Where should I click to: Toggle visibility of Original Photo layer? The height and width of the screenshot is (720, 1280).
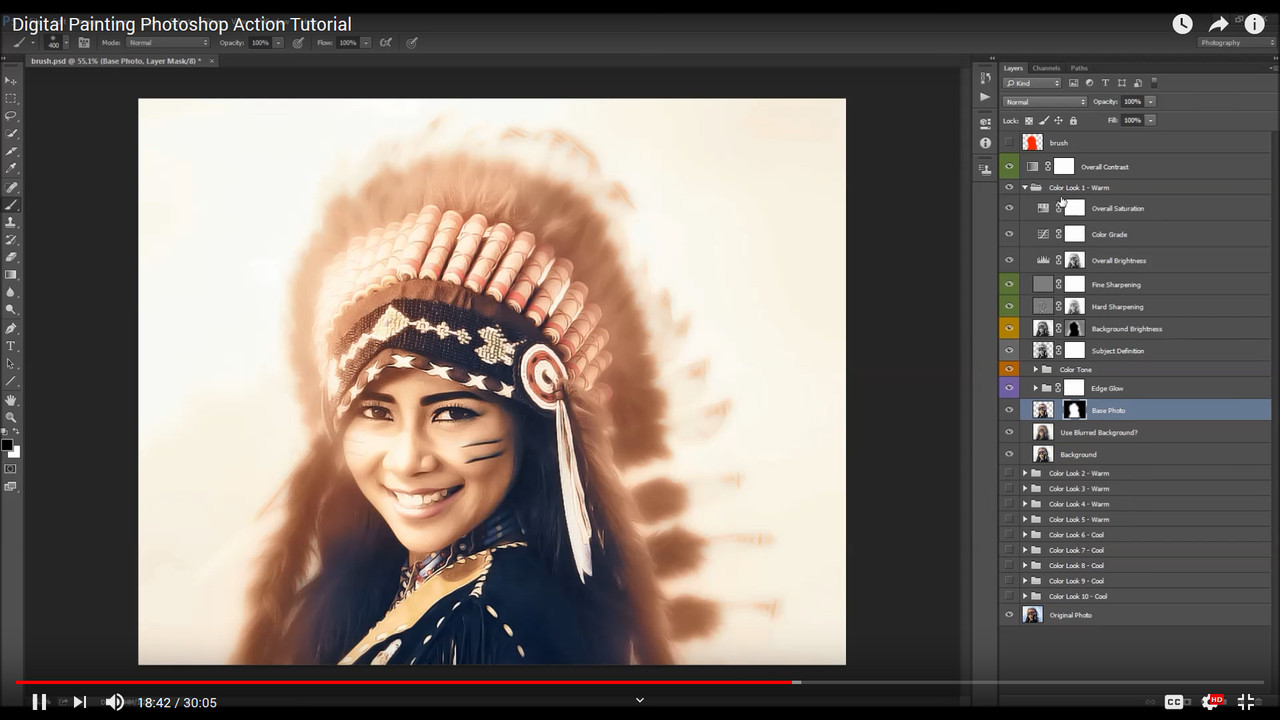pyautogui.click(x=1009, y=615)
